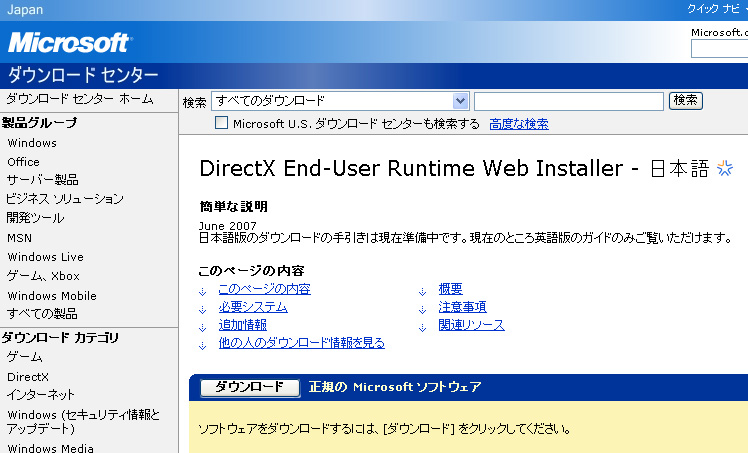Jump to 関連リソース section
Image resolution: width=748 pixels, height=453 pixels.
(471, 325)
